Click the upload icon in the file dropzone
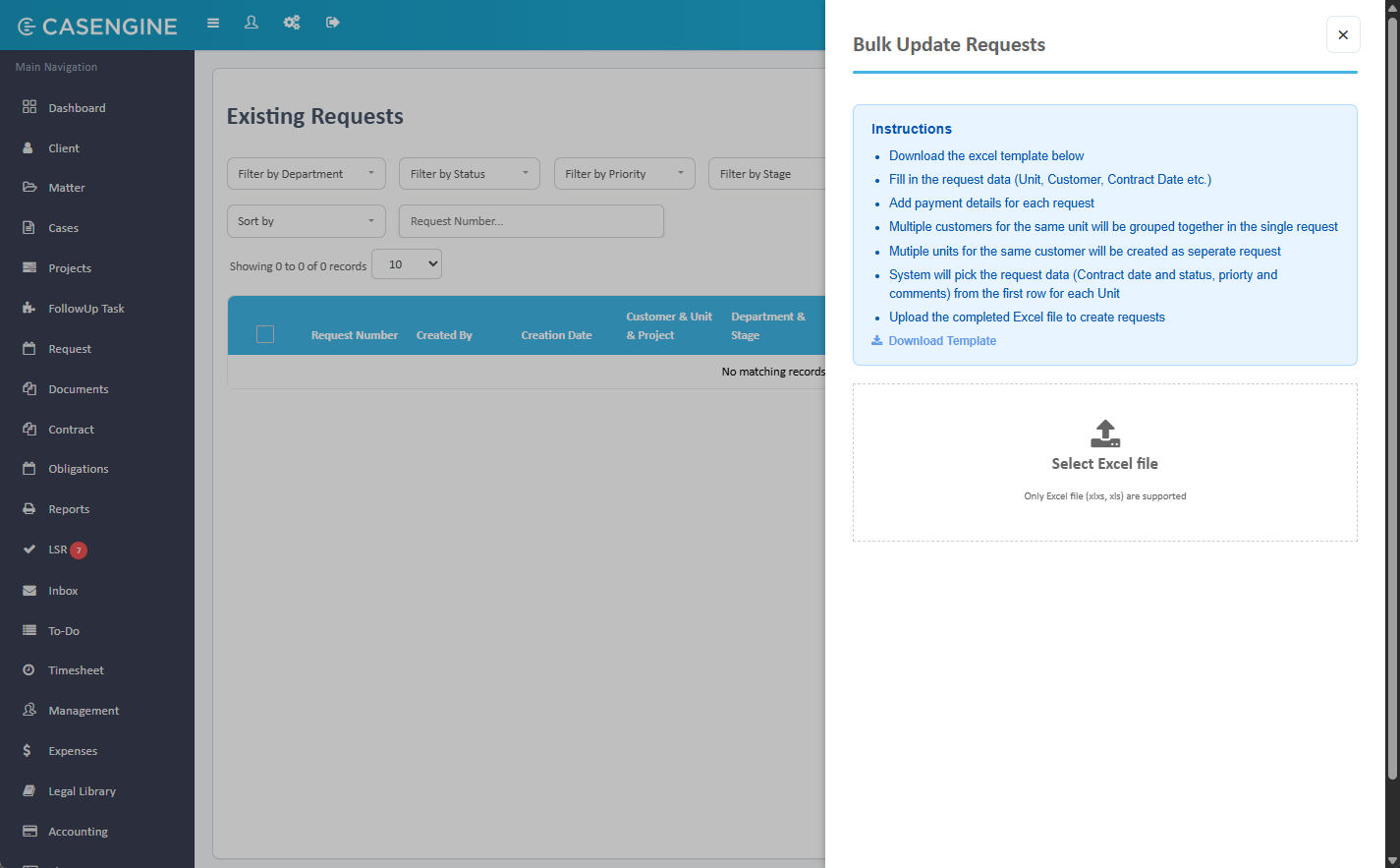The image size is (1400, 868). (x=1105, y=434)
